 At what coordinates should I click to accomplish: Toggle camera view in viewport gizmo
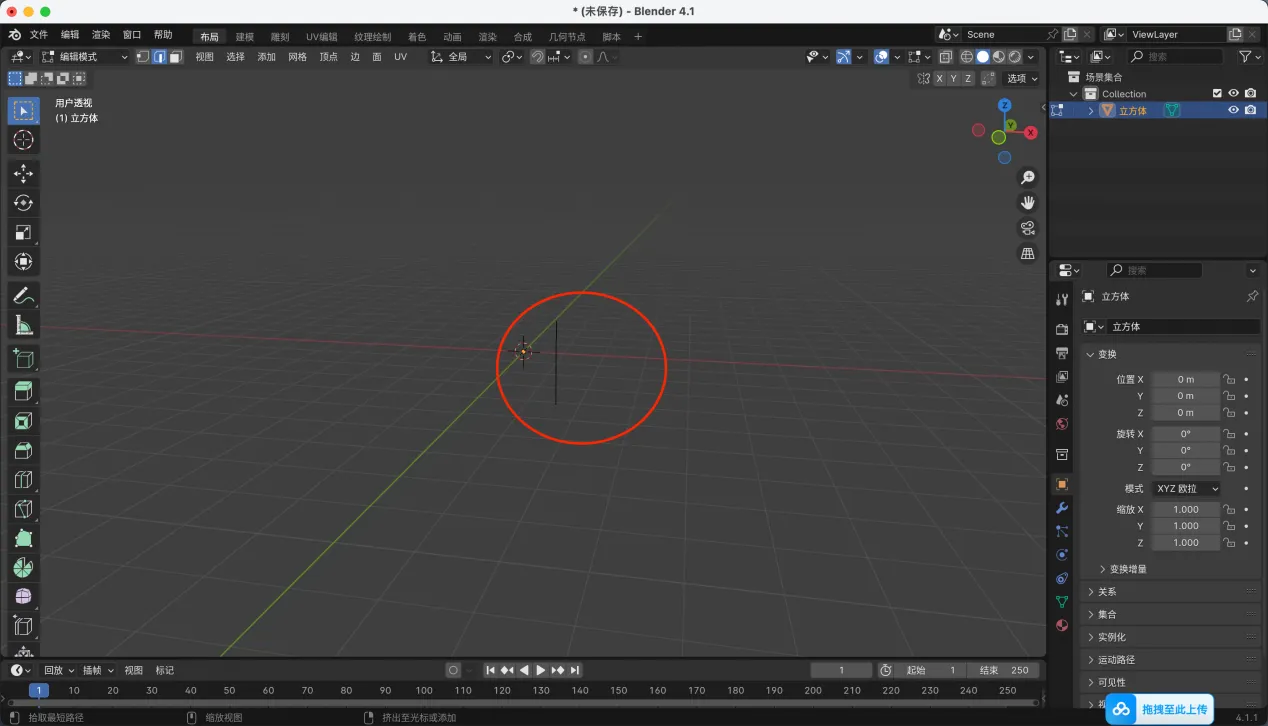click(x=1027, y=228)
